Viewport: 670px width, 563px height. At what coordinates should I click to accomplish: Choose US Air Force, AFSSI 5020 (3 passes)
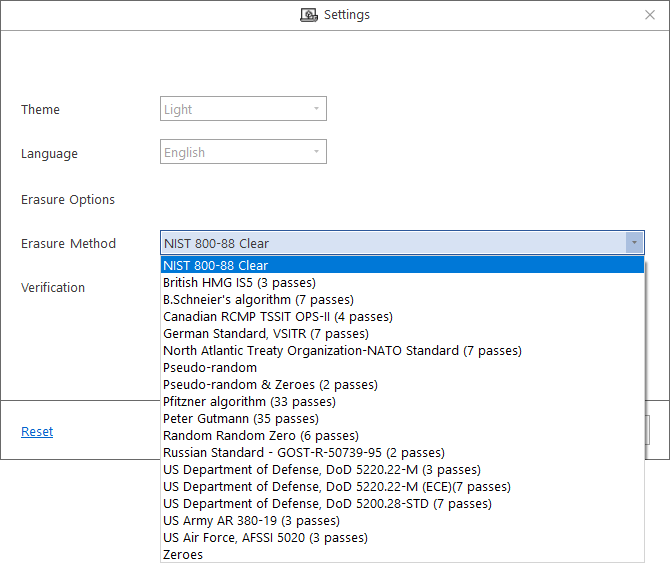[x=403, y=537]
